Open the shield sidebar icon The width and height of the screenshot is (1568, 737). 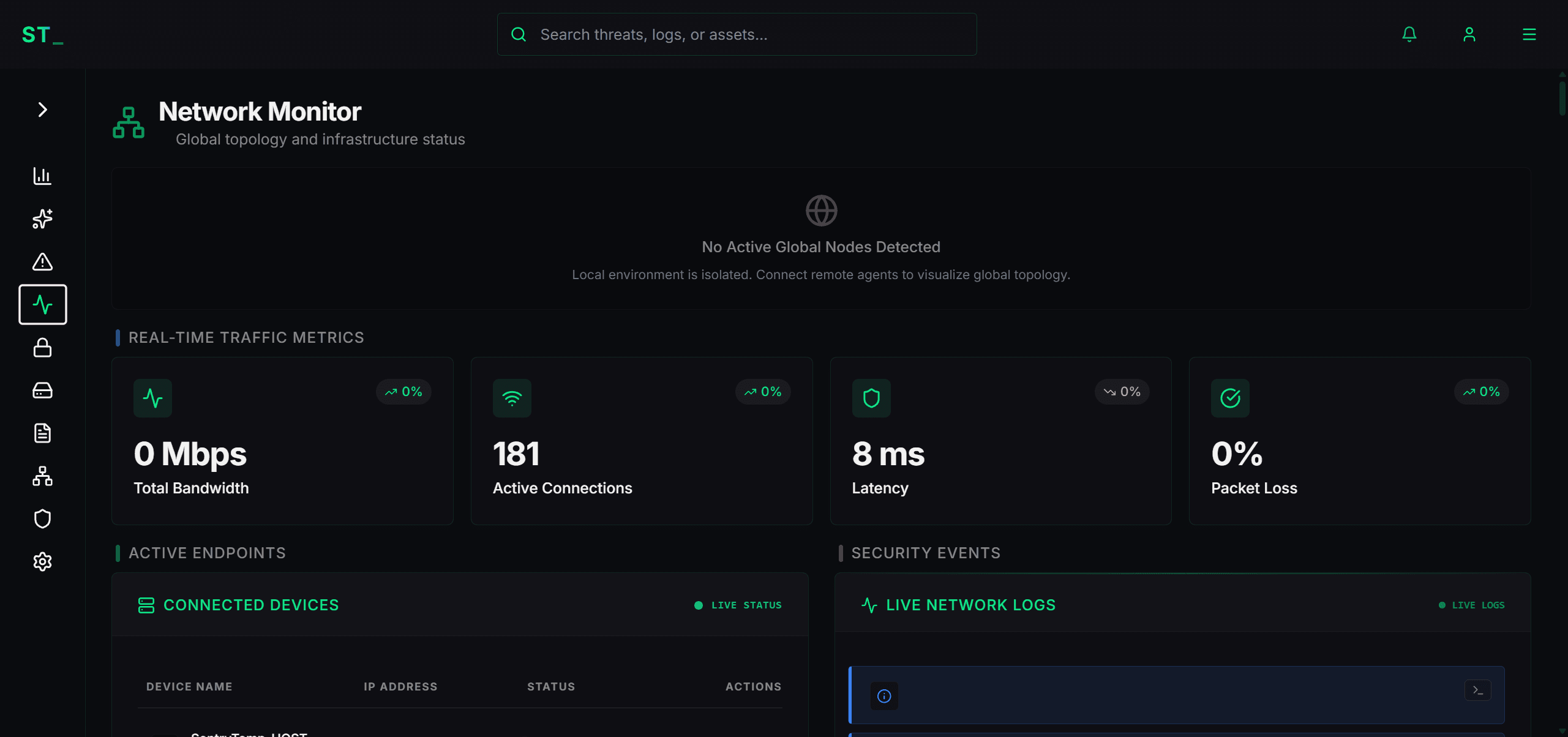tap(42, 518)
